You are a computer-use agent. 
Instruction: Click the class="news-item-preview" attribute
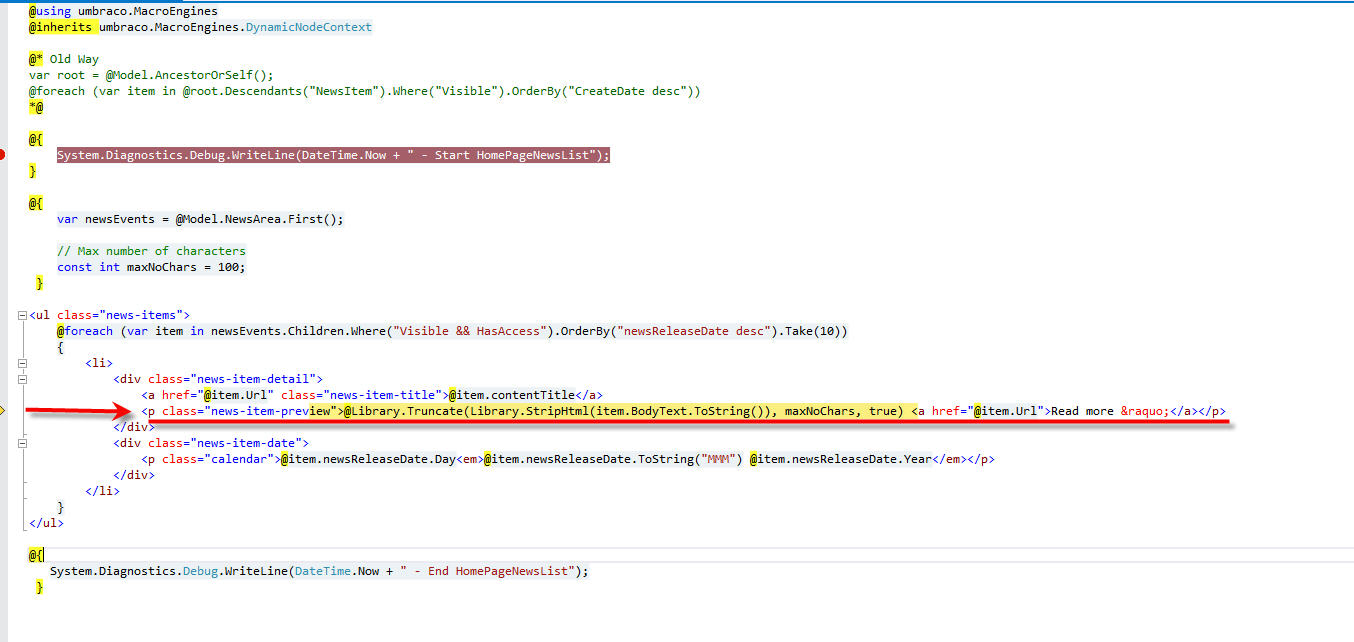pyautogui.click(x=249, y=411)
